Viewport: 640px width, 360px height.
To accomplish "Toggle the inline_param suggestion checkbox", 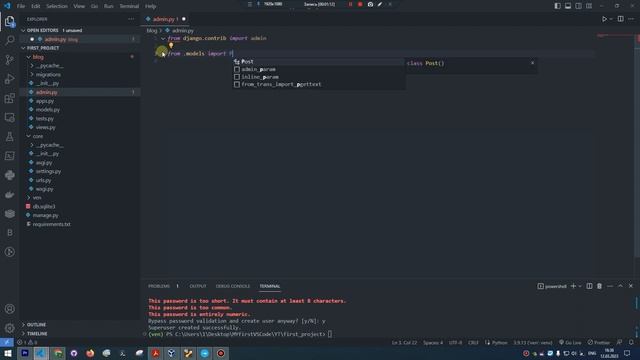I will [237, 77].
